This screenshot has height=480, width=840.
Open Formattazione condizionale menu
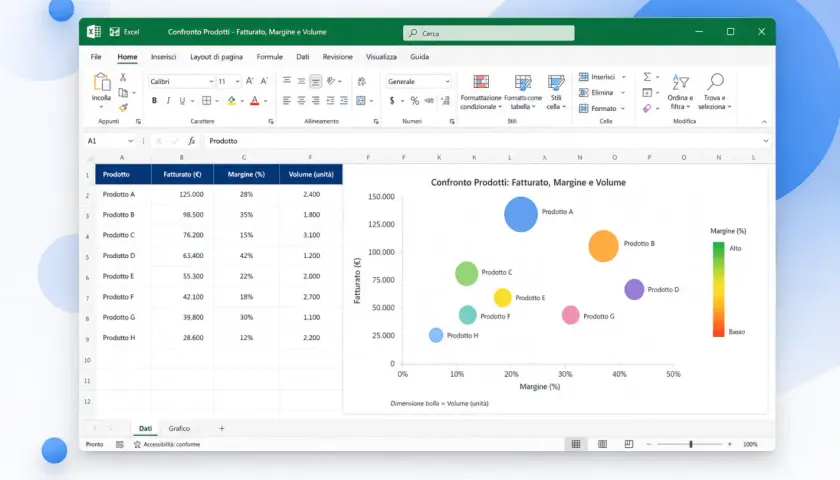(x=481, y=92)
